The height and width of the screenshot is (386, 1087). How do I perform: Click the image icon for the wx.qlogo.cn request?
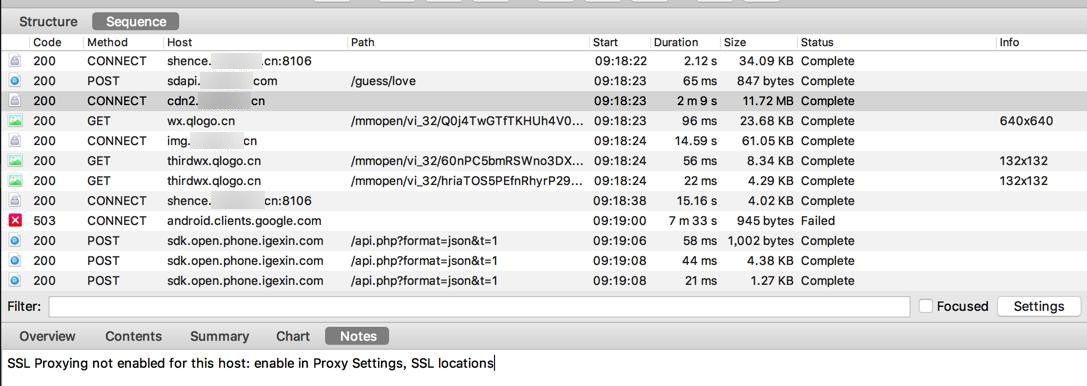pos(15,121)
